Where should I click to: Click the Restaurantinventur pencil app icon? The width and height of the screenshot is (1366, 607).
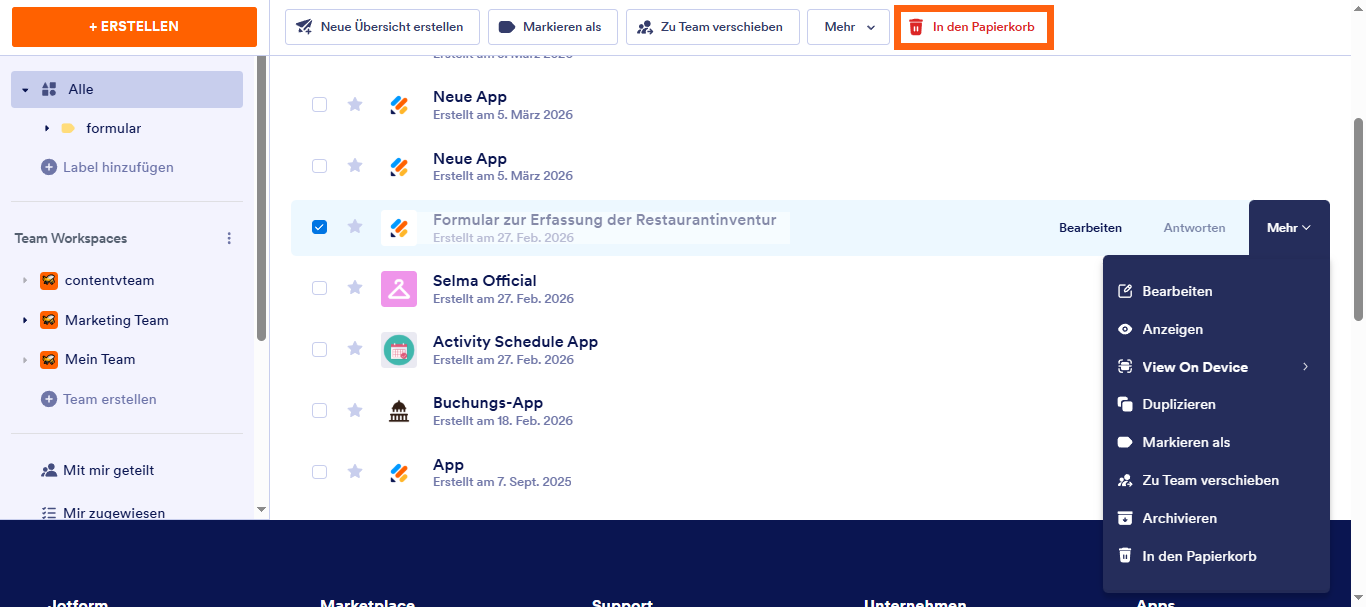[399, 228]
